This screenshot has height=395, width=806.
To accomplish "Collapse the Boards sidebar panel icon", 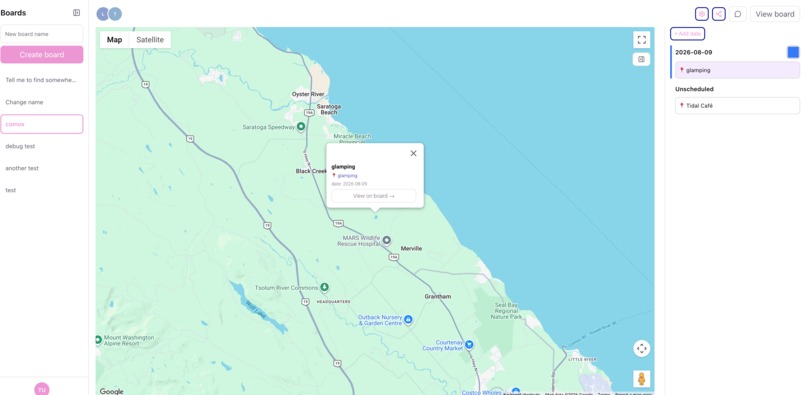I will (x=77, y=13).
